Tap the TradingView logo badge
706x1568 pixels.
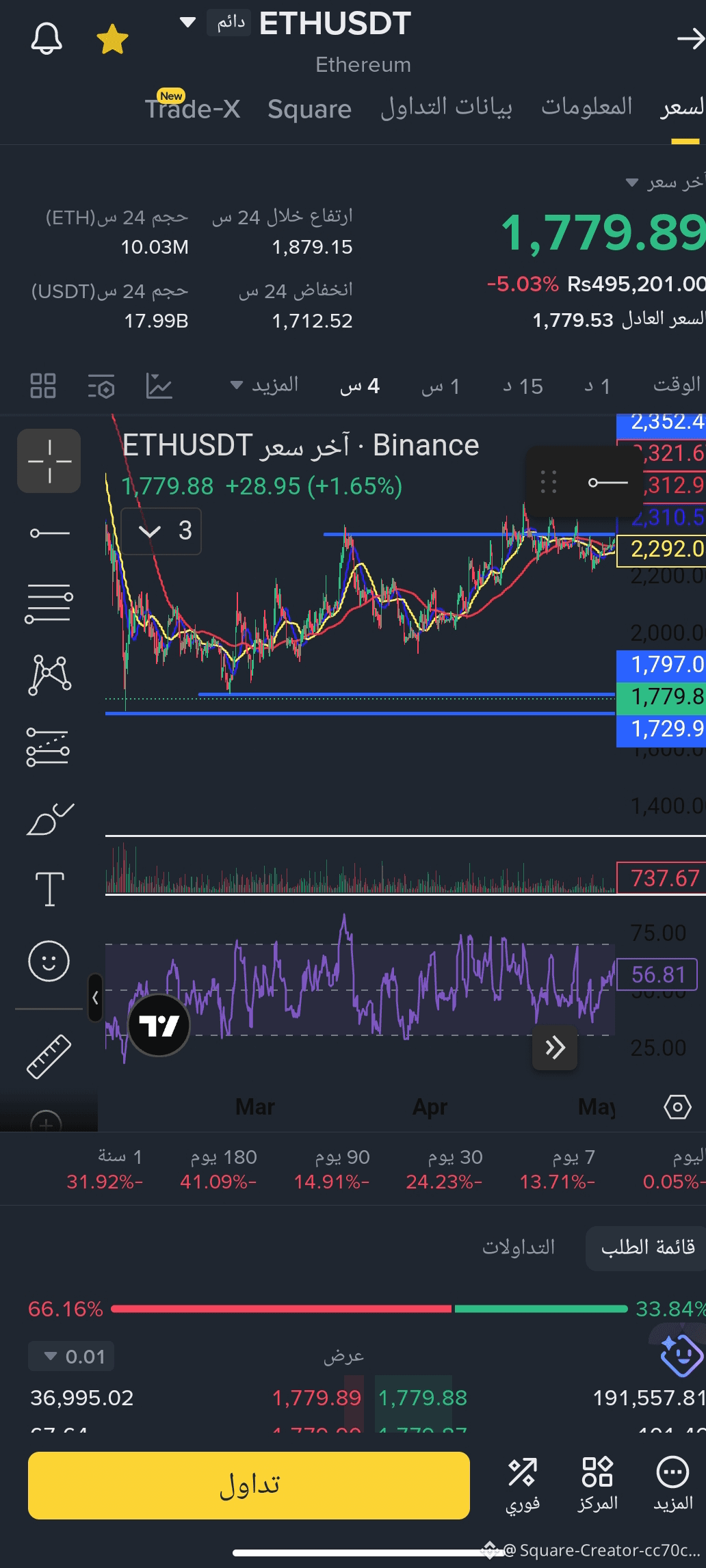coord(159,1026)
